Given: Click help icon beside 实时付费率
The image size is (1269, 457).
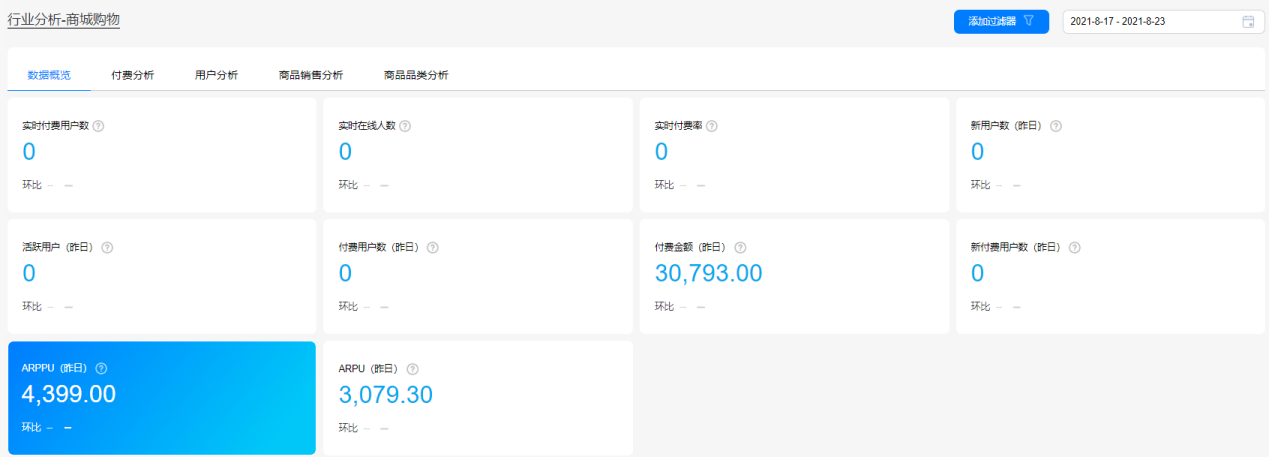Looking at the screenshot, I should click(712, 126).
